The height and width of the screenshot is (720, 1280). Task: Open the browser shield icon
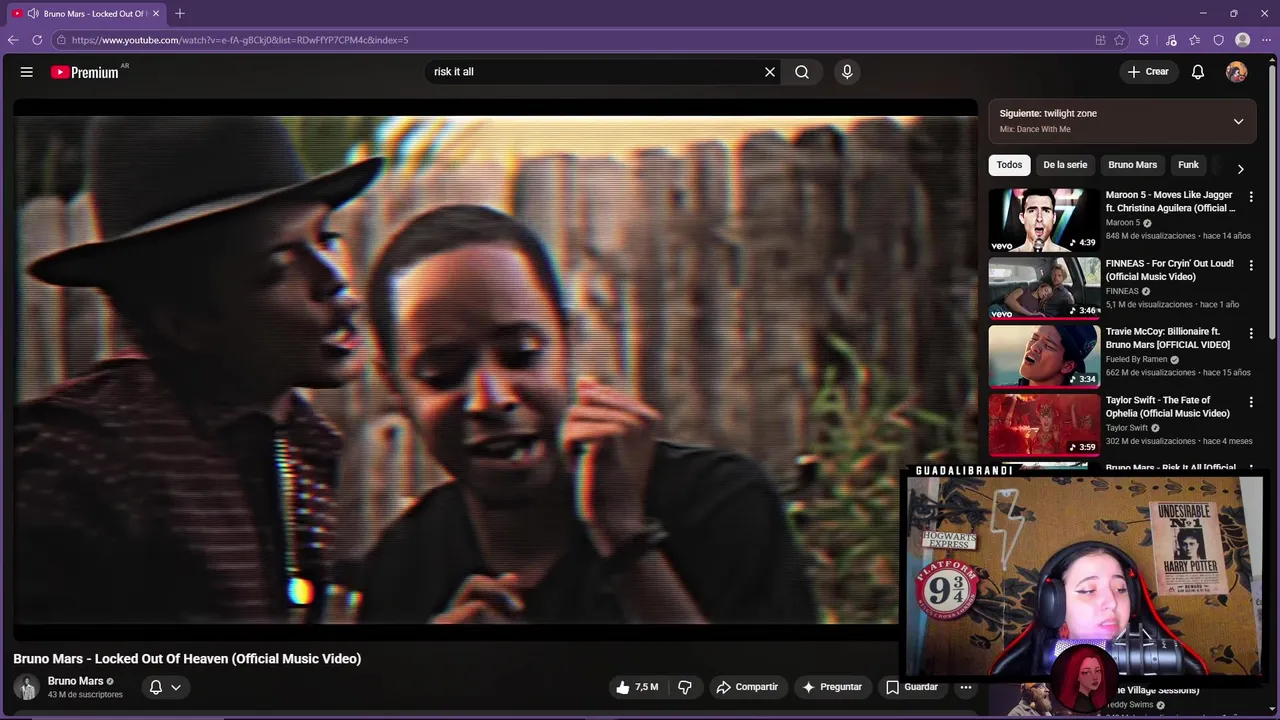pyautogui.click(x=1219, y=40)
